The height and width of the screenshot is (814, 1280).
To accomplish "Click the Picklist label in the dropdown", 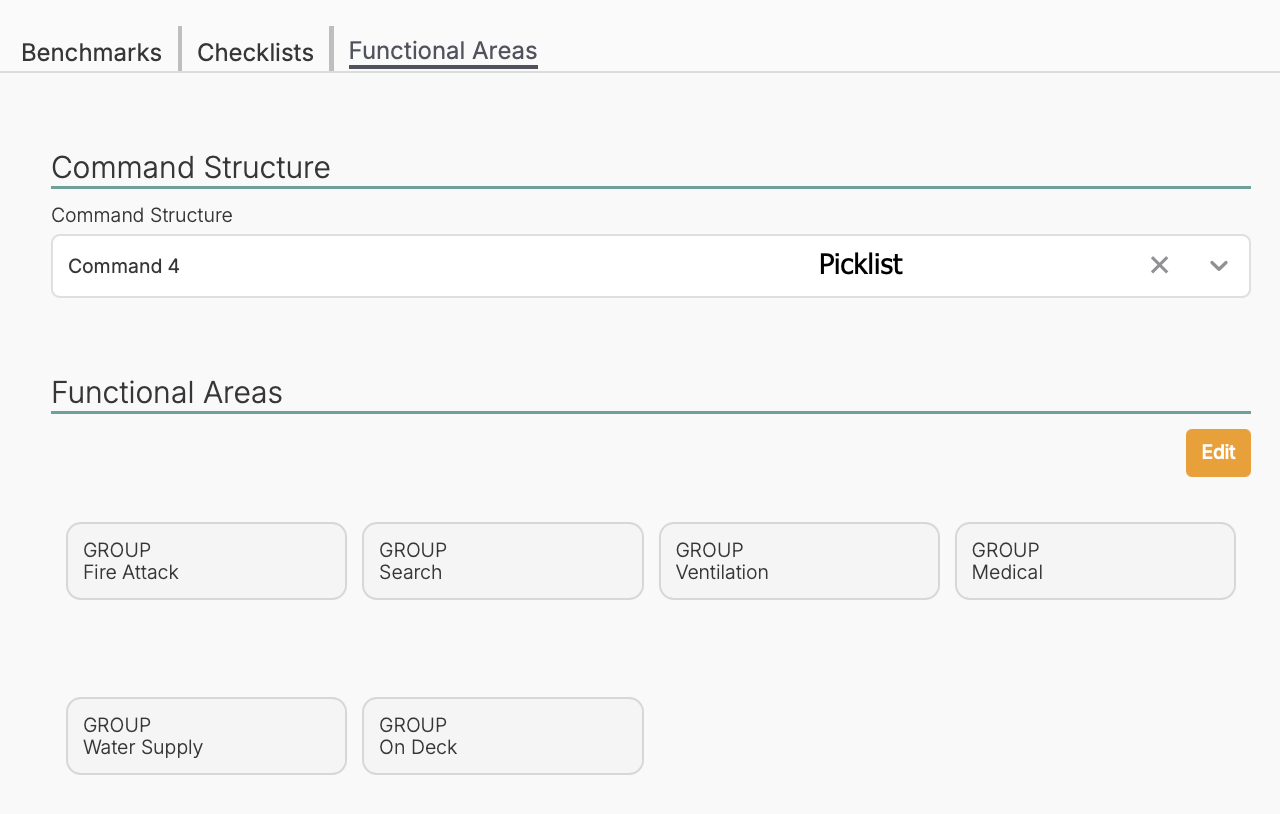I will point(860,264).
